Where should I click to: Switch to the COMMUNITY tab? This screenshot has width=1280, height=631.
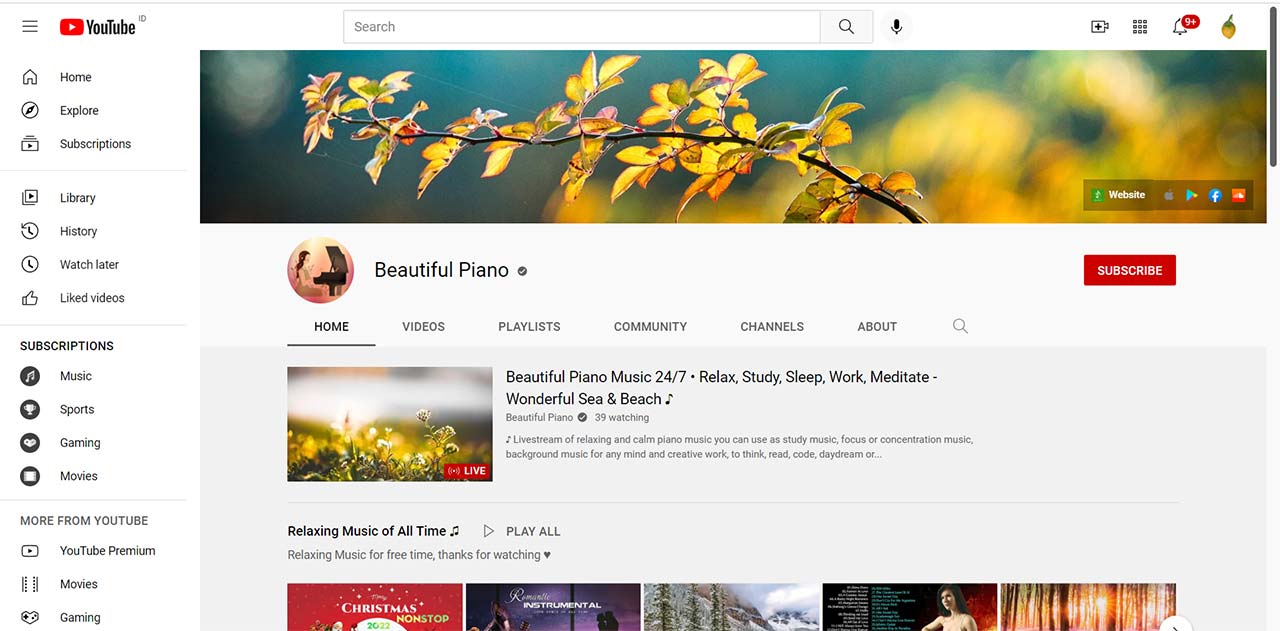(x=650, y=326)
